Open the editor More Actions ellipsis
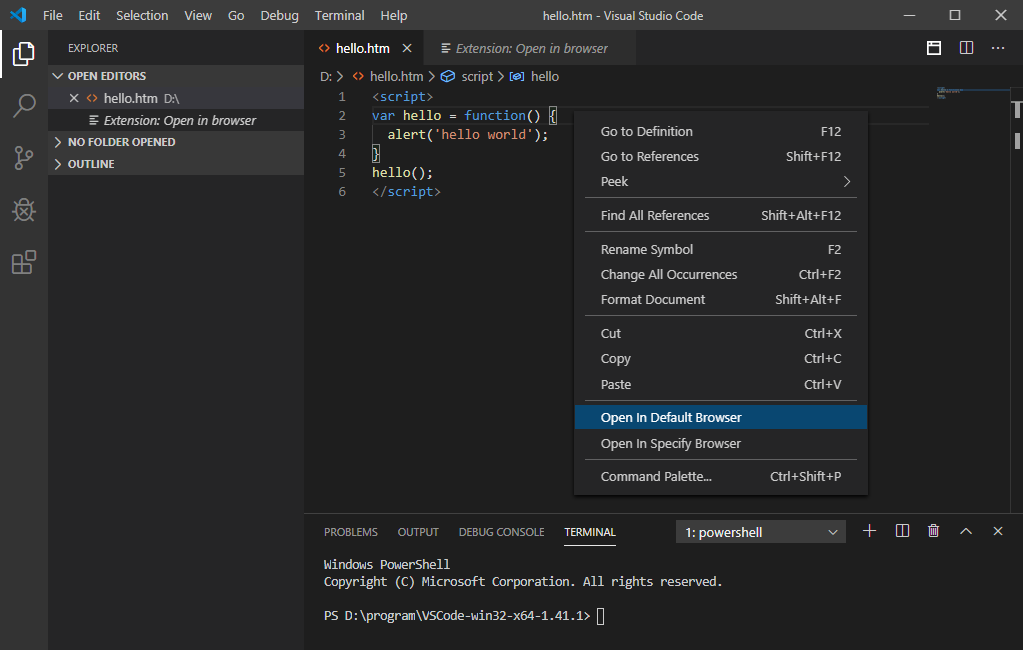 998,48
